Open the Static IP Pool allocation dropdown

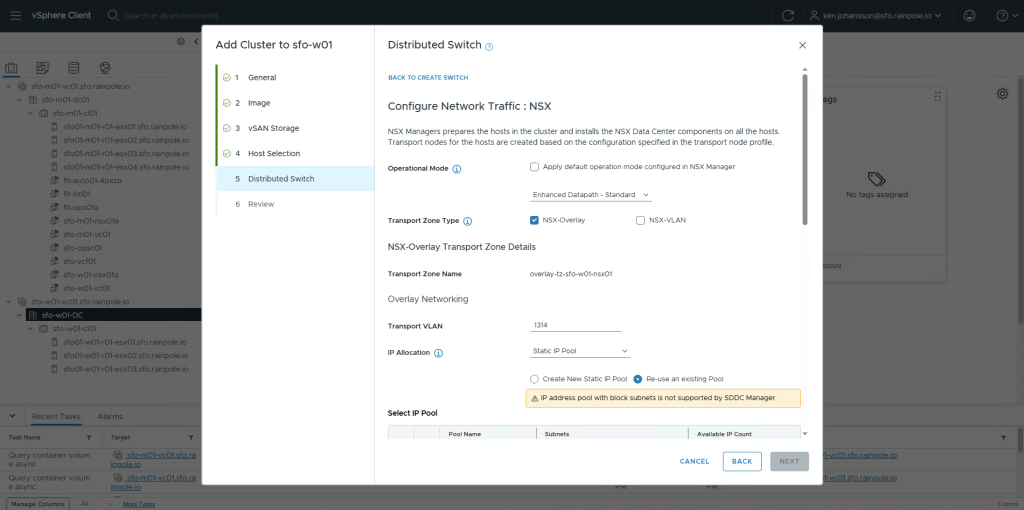580,351
